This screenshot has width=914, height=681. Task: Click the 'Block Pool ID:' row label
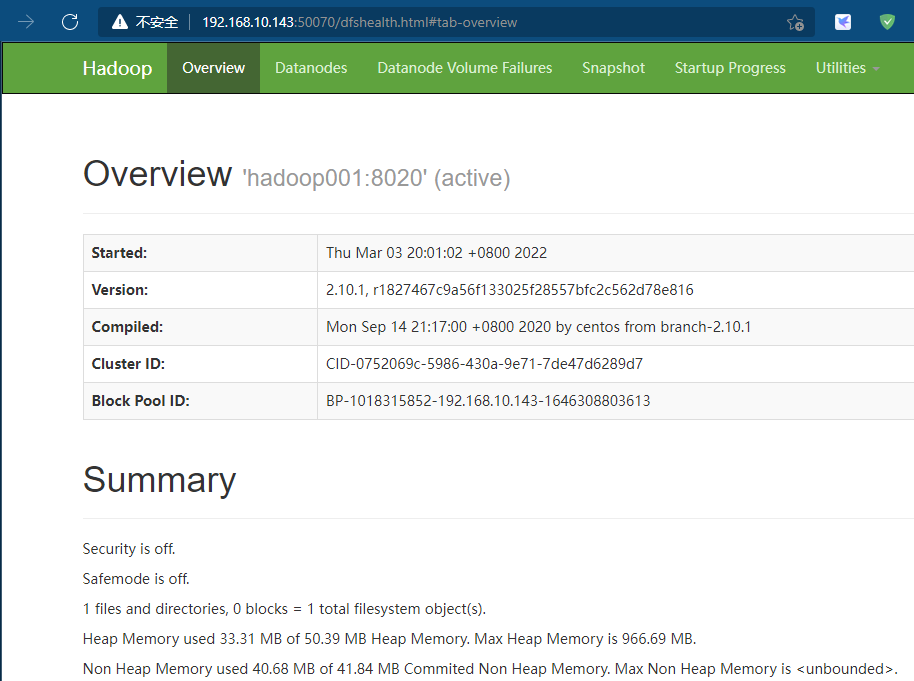[x=140, y=401]
